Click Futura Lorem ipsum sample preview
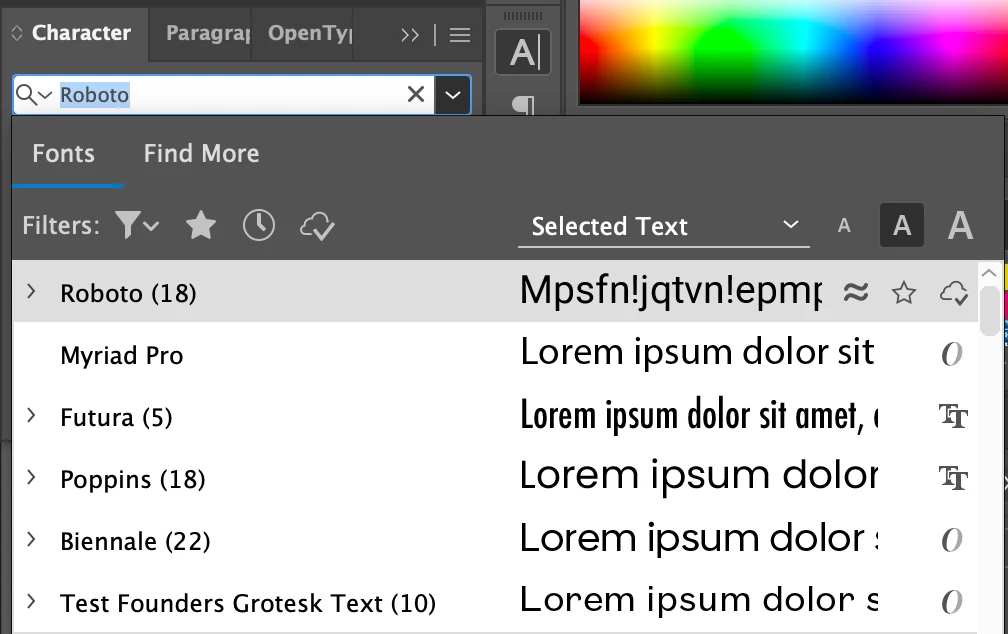Image resolution: width=1008 pixels, height=634 pixels. (699, 415)
